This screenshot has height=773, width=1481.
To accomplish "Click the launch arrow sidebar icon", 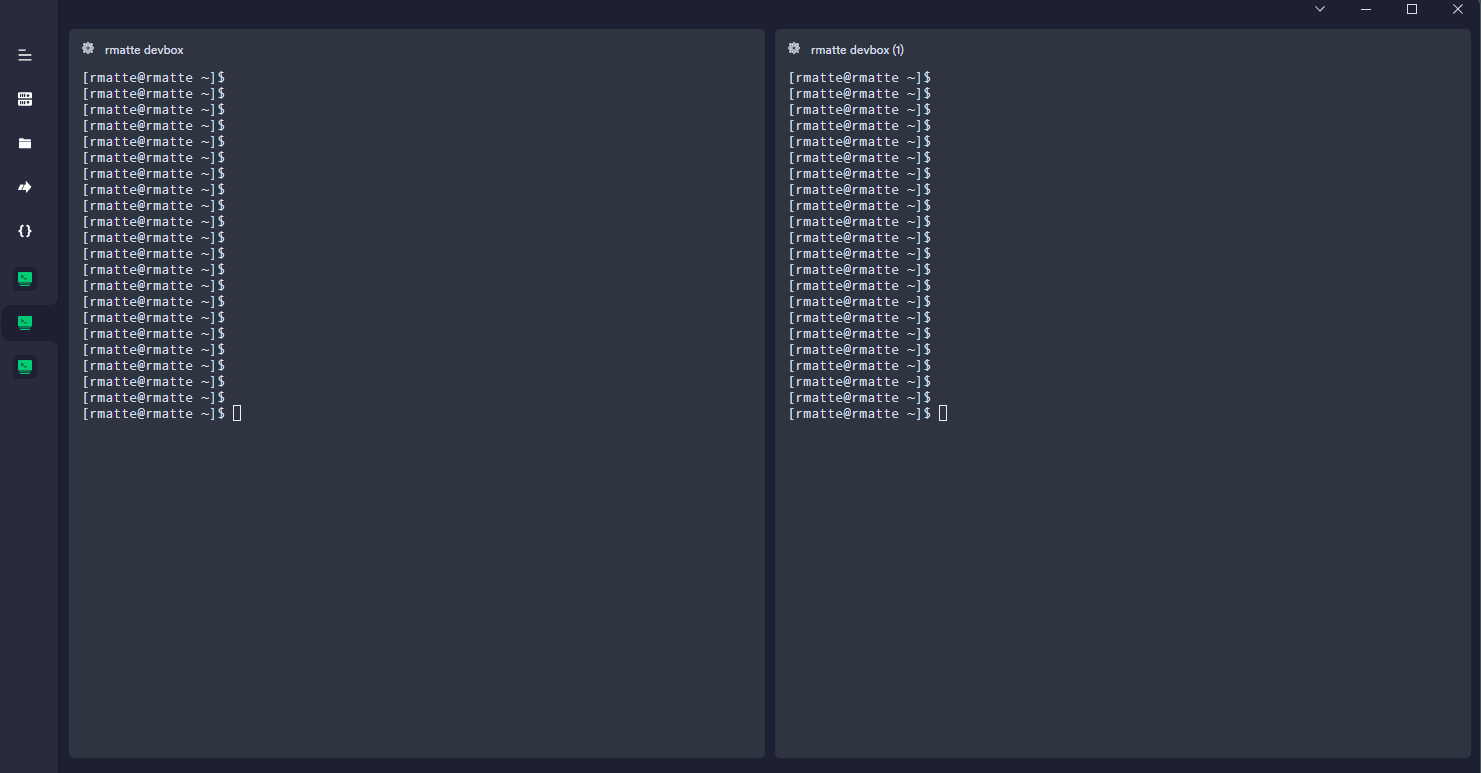I will (x=25, y=186).
